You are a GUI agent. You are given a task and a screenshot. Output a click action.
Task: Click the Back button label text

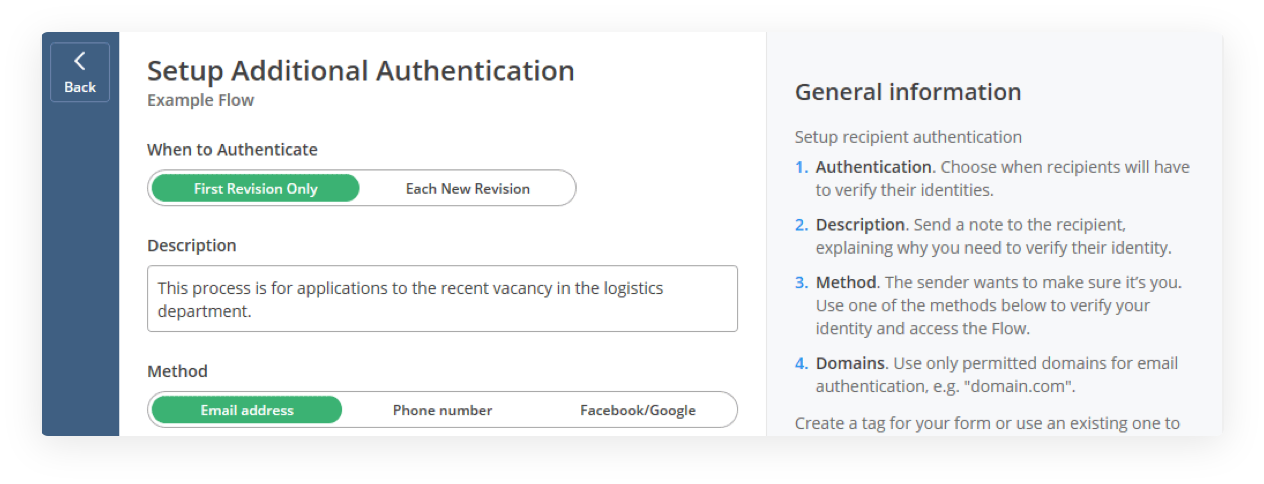(80, 87)
